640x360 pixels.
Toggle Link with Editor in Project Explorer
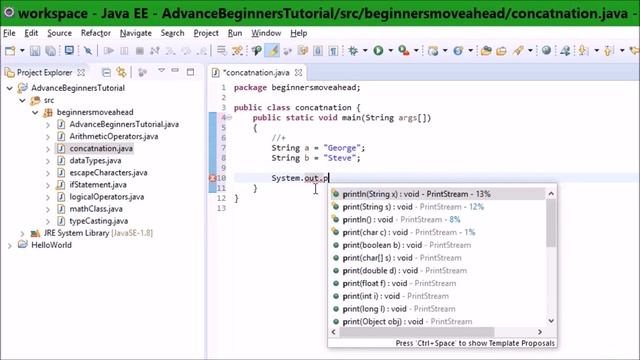click(x=121, y=72)
